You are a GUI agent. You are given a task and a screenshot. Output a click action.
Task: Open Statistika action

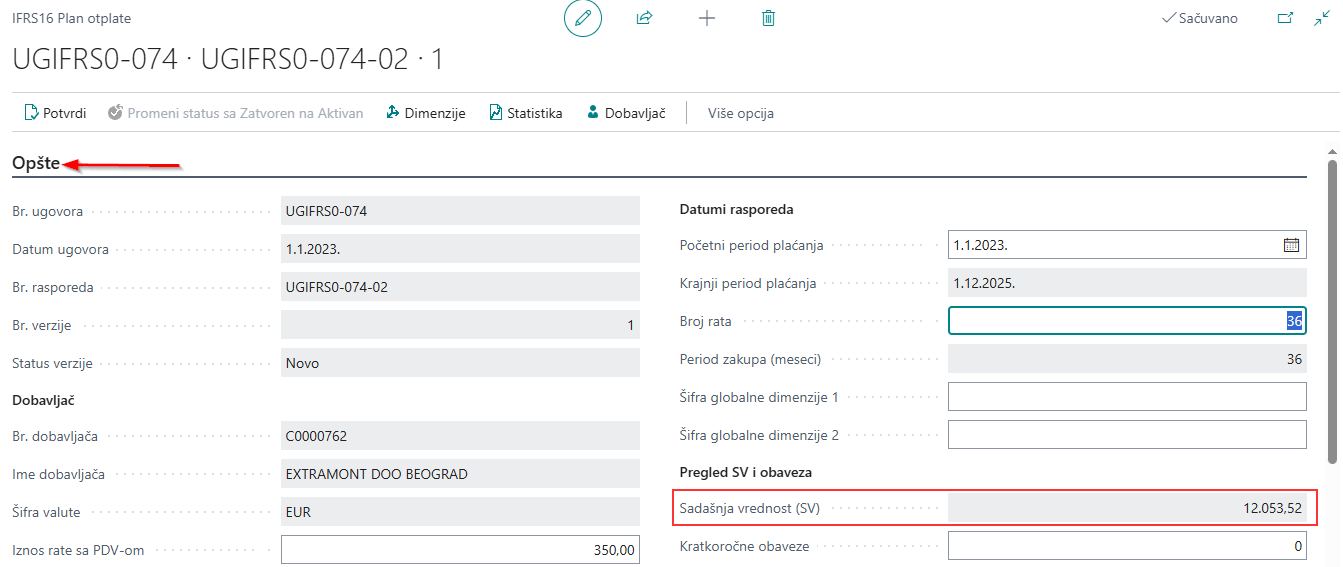(x=525, y=113)
